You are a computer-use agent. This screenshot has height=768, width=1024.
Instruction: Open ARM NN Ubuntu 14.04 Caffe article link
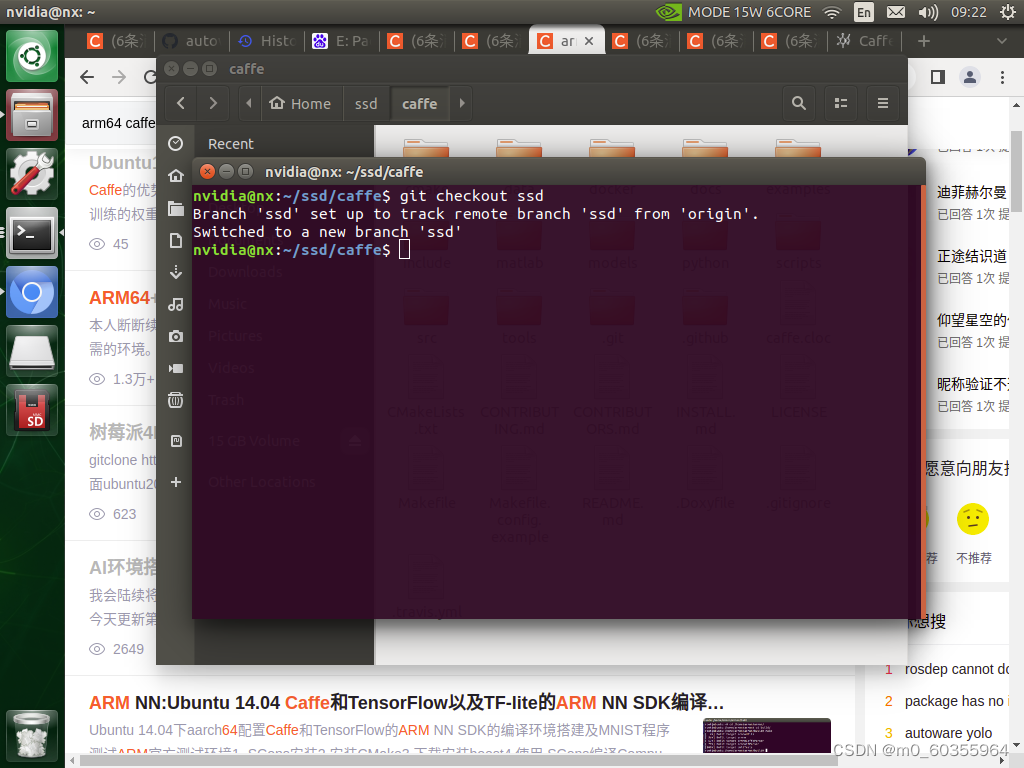click(406, 703)
